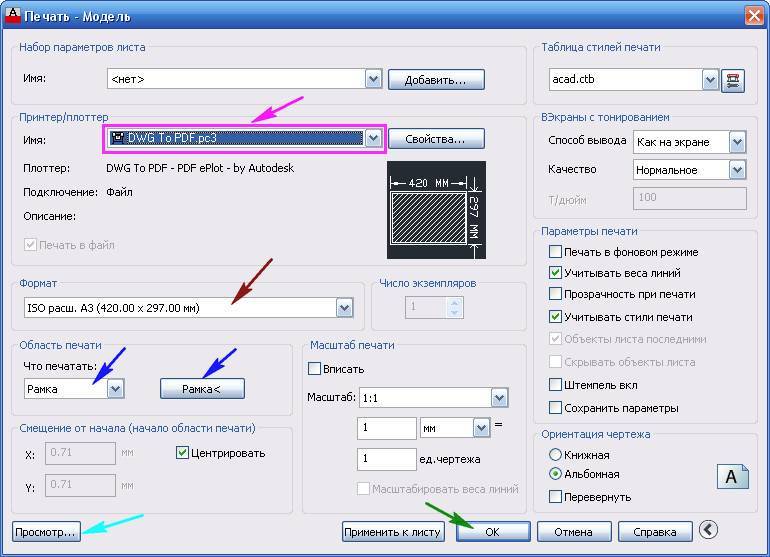Click the Подключение value 'Файл'
The height and width of the screenshot is (557, 770).
coord(119,192)
